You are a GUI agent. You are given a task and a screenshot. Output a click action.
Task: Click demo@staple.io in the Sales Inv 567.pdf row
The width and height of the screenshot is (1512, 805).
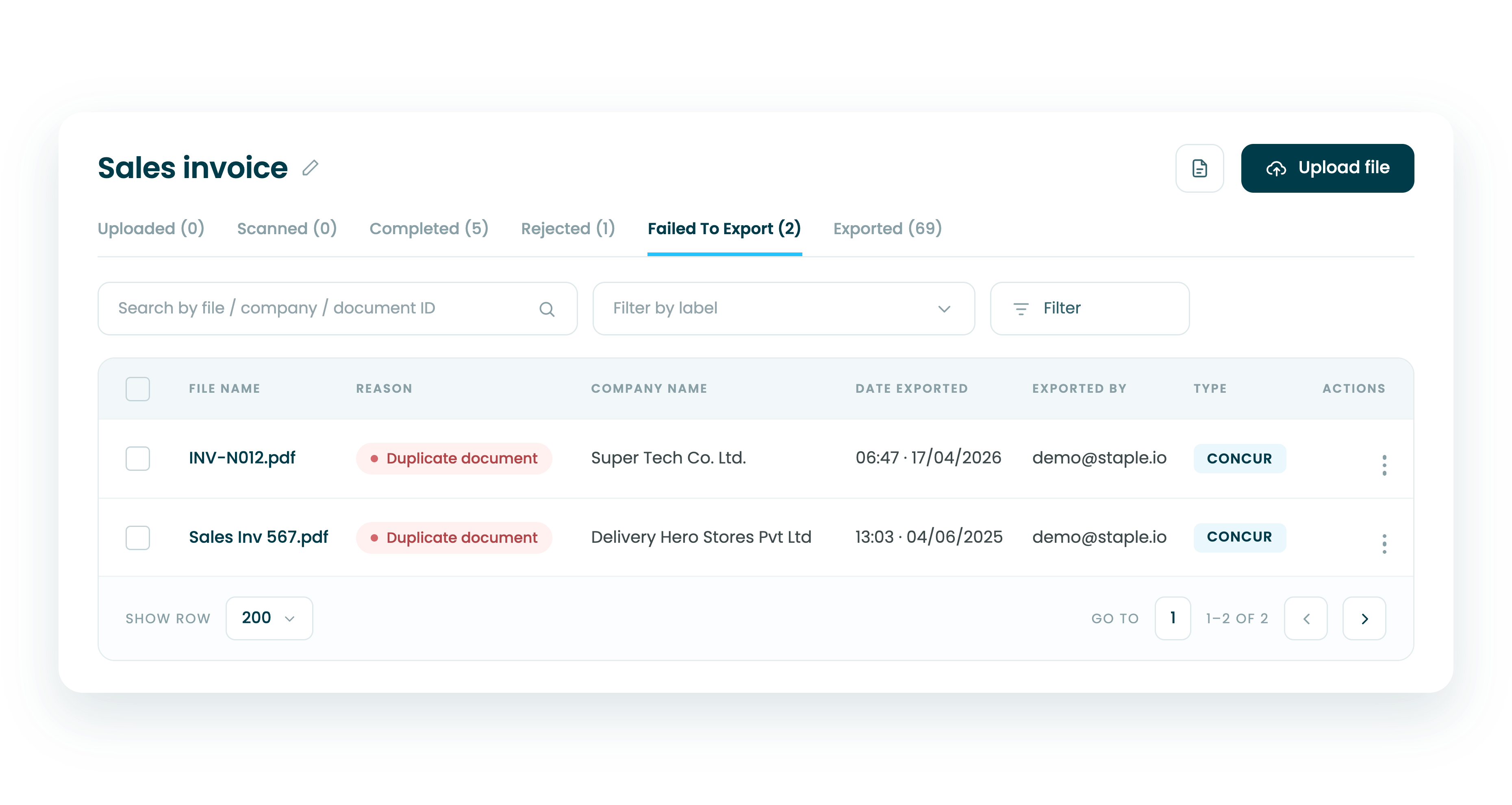click(x=1099, y=537)
